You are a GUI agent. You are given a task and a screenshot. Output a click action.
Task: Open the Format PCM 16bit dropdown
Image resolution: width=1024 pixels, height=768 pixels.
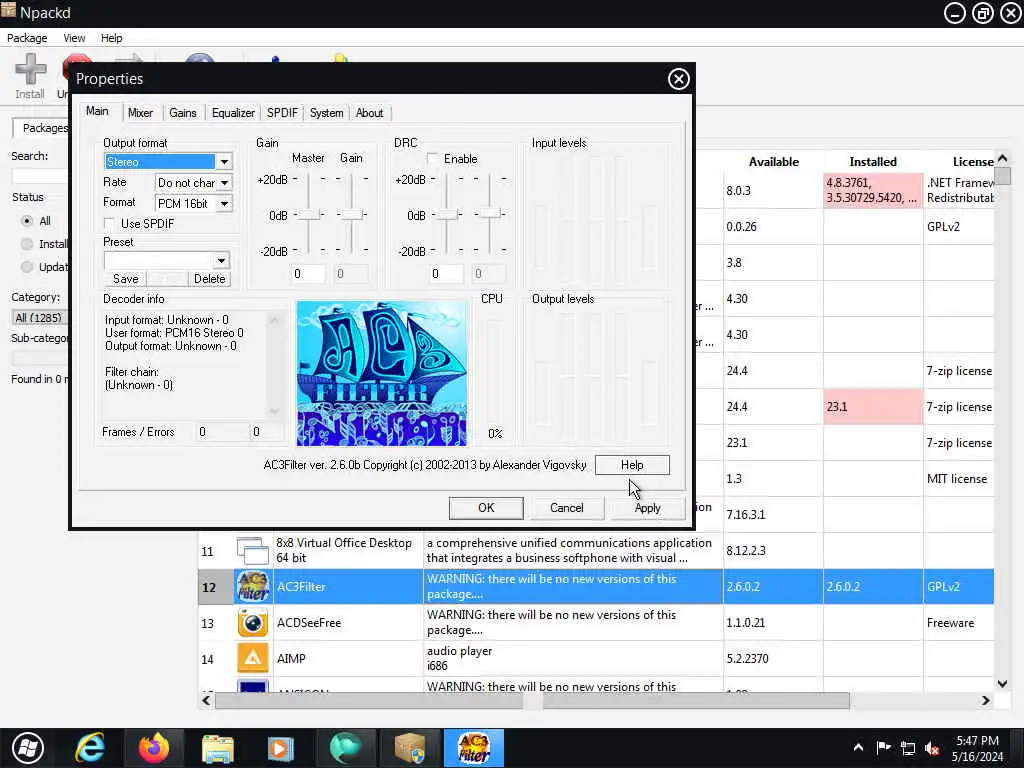click(x=224, y=204)
